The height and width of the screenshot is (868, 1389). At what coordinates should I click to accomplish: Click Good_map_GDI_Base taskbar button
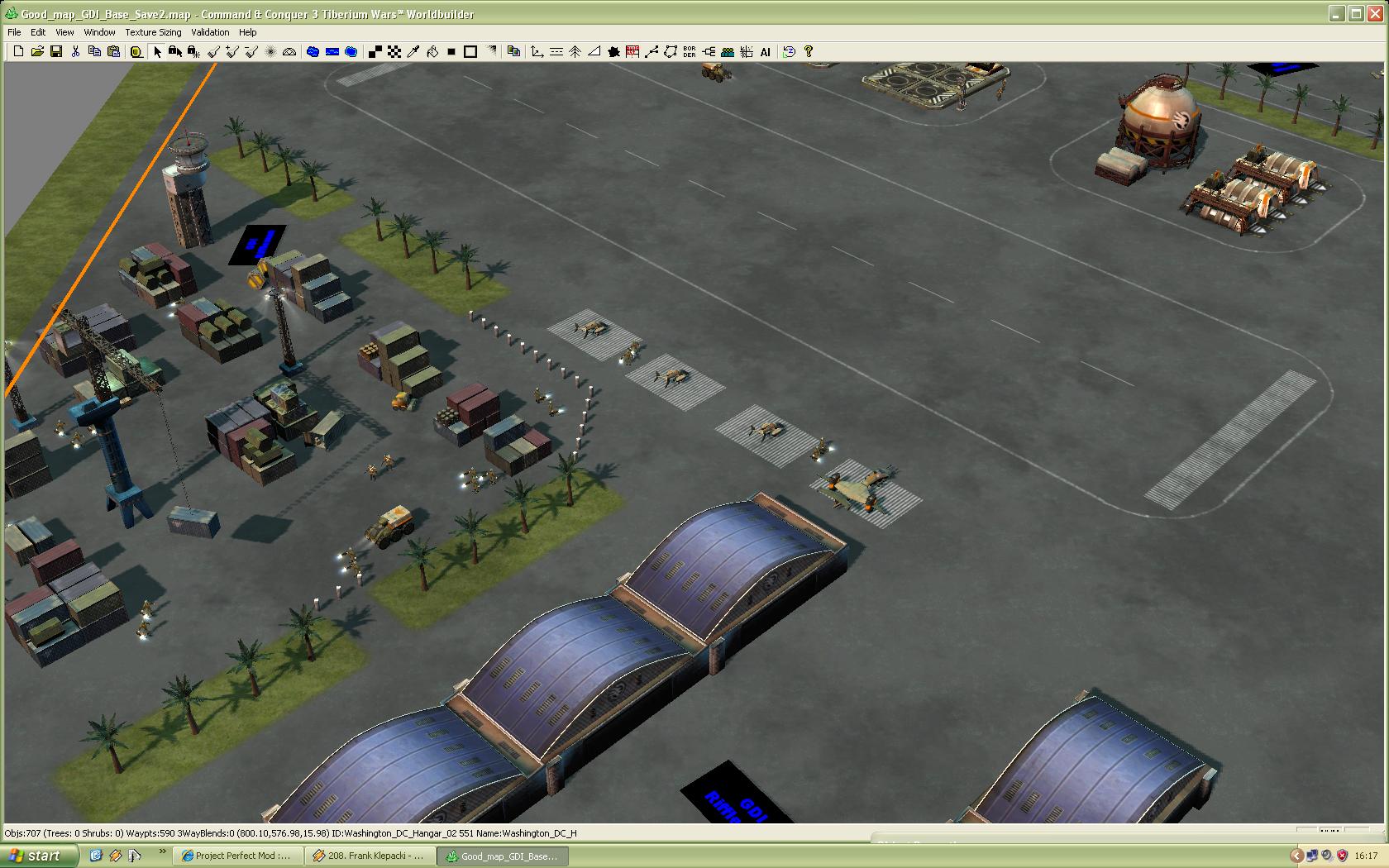[x=504, y=856]
